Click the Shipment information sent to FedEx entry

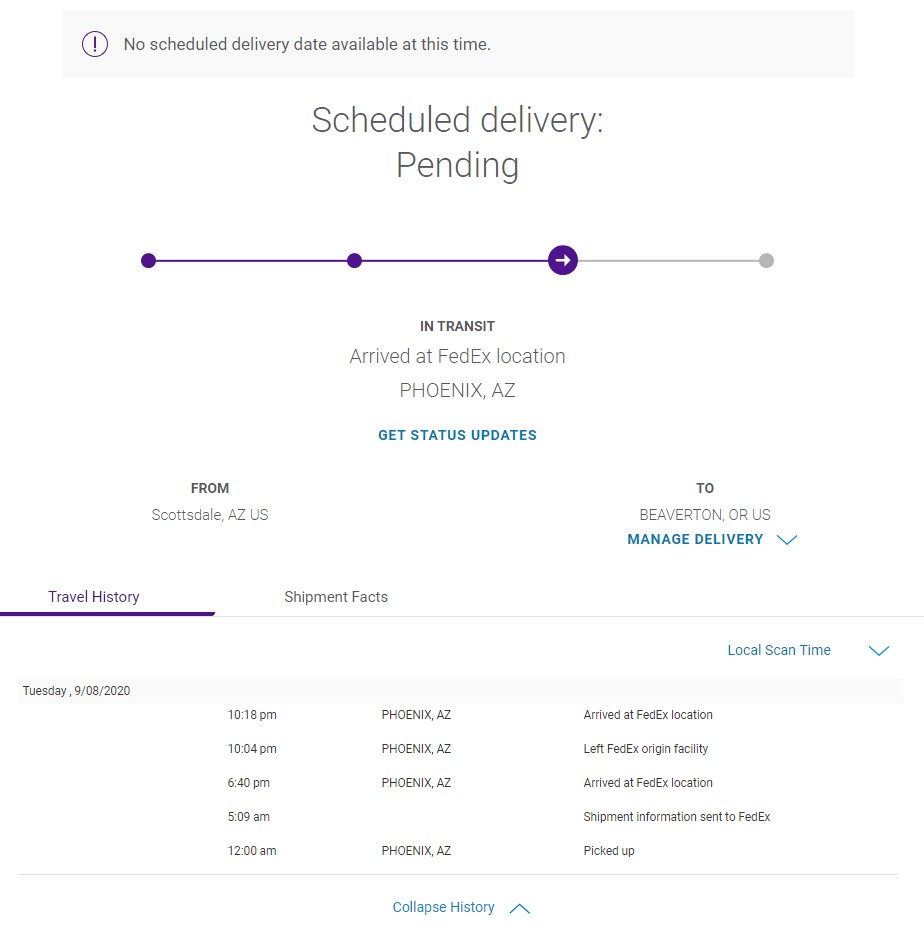676,817
